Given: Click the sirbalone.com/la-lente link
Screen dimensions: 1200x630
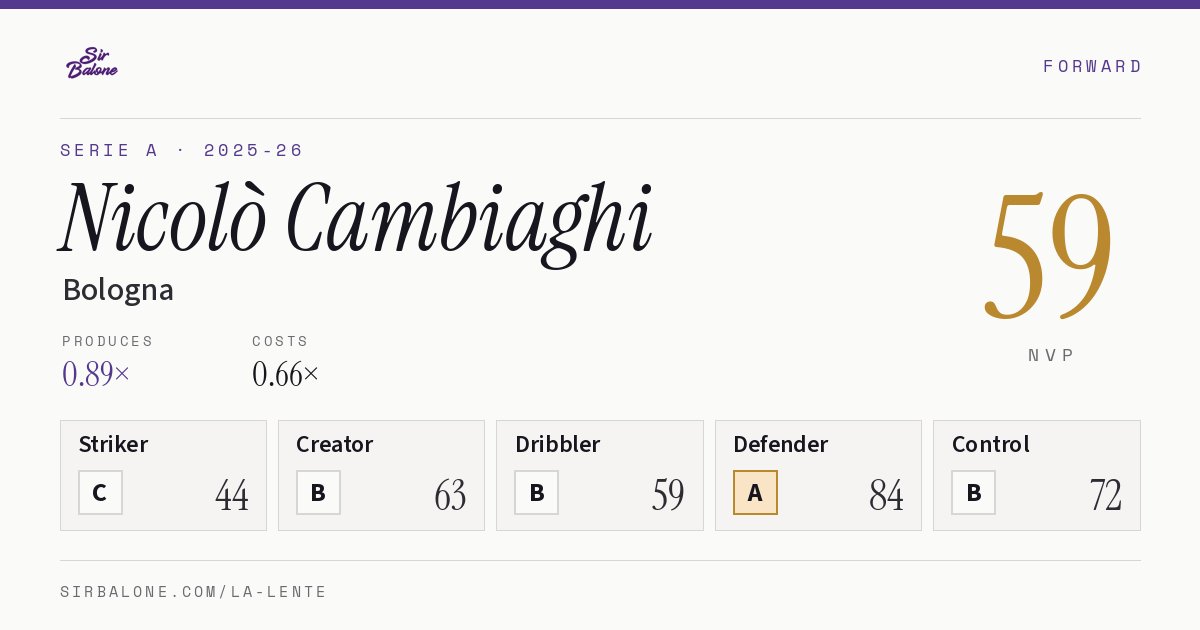Looking at the screenshot, I should 194,592.
